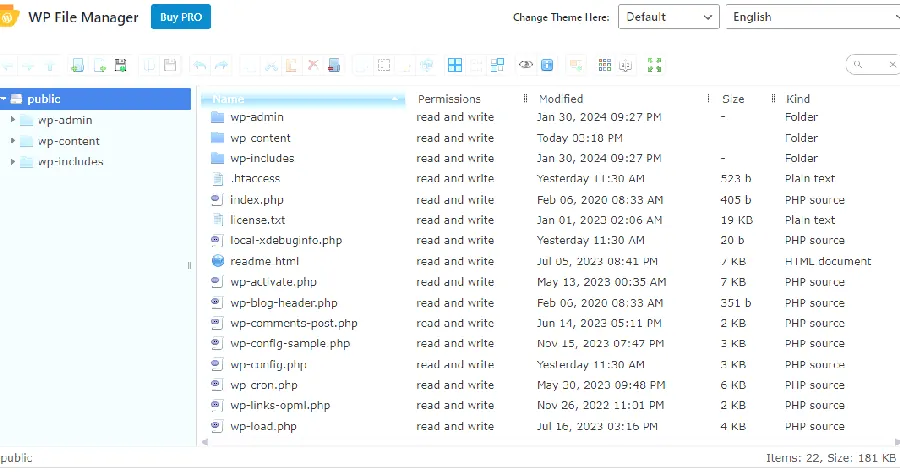The height and width of the screenshot is (472, 900).
Task: Click the horizontal scrollbar left arrow
Action: [x=205, y=442]
